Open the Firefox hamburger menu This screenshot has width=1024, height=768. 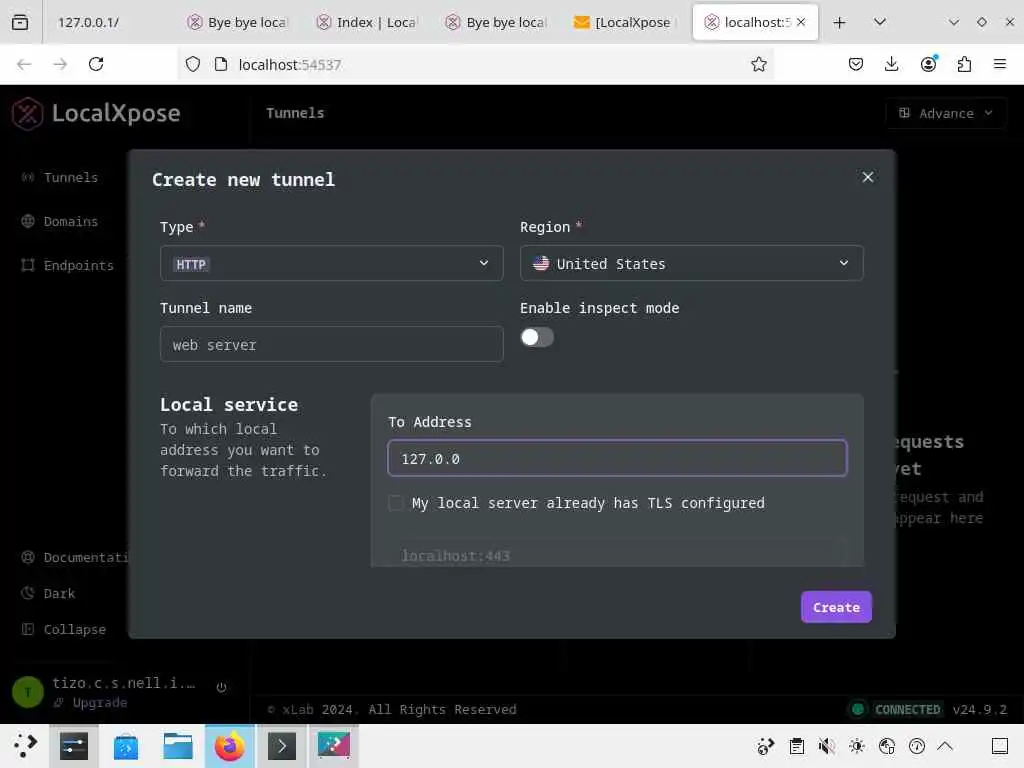(x=1000, y=64)
